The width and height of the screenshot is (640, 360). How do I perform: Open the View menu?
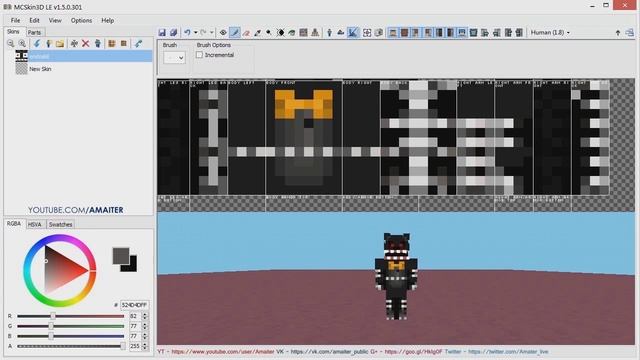pyautogui.click(x=55, y=20)
